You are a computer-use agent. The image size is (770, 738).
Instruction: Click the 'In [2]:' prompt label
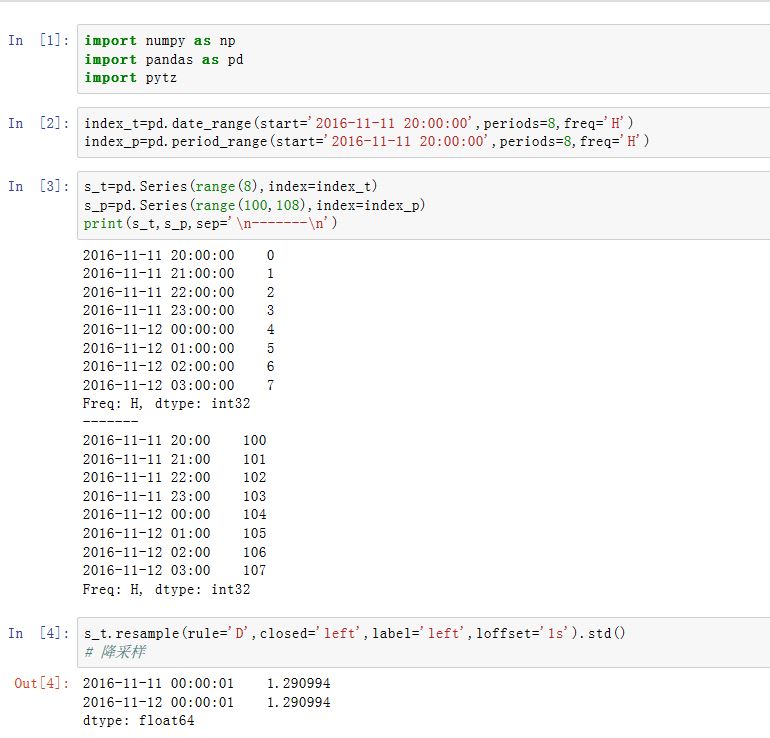(38, 123)
